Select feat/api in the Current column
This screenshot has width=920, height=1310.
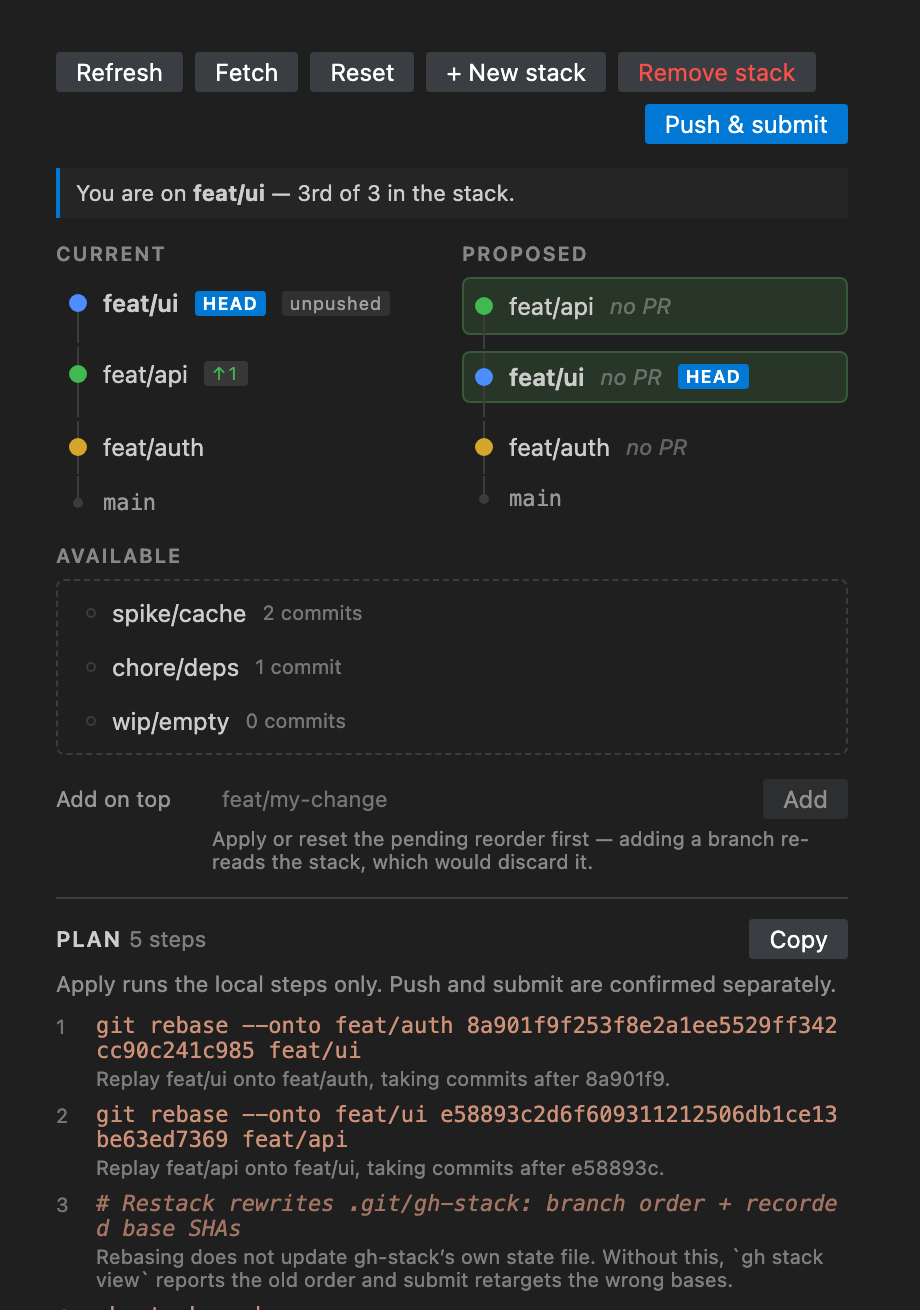[145, 375]
